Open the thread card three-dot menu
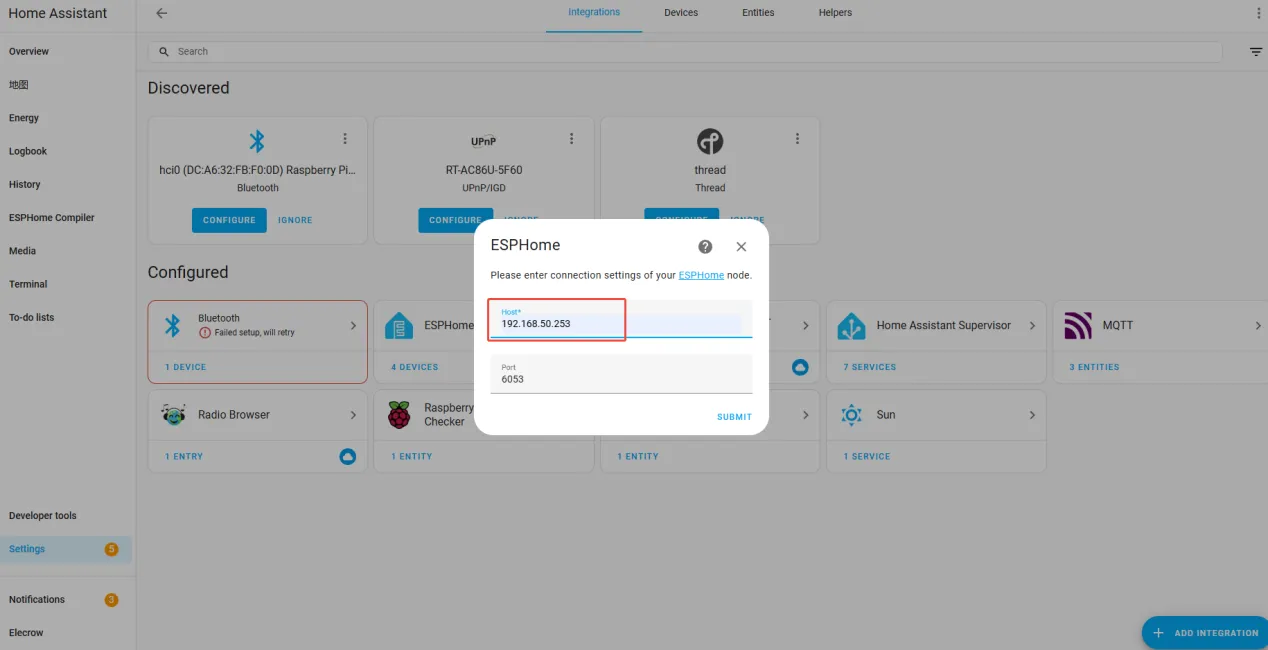 797,139
